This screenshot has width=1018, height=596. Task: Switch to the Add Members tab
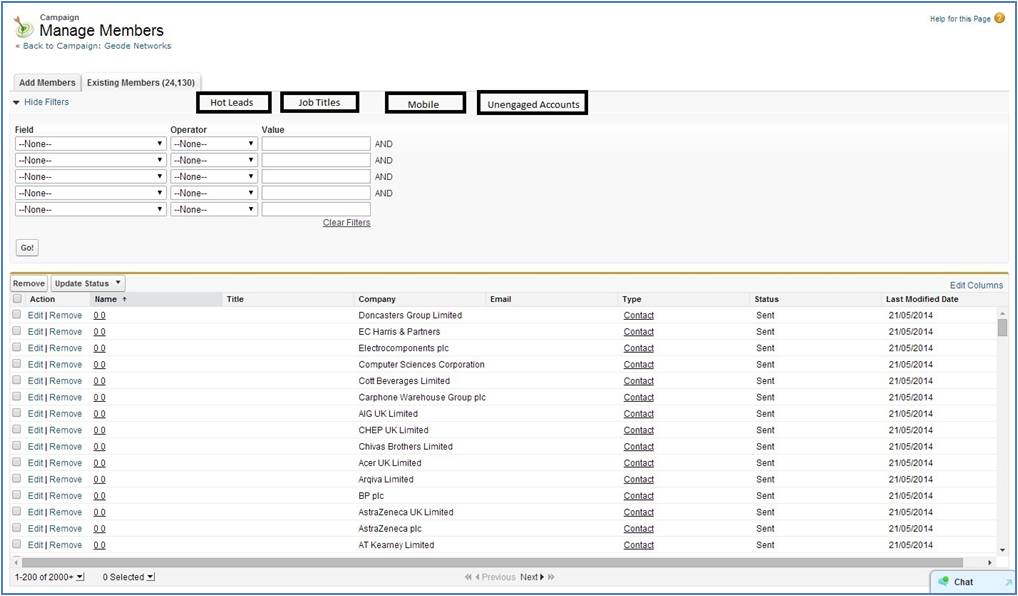tap(47, 83)
